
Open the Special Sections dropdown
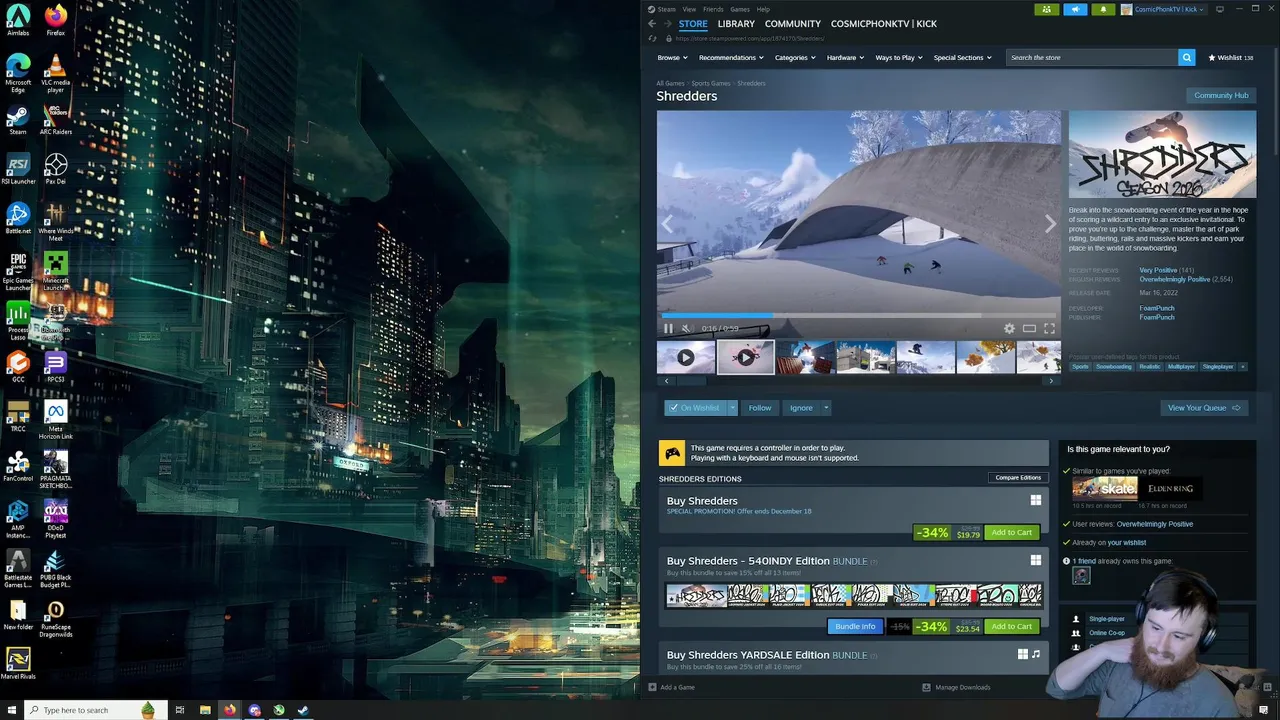click(962, 57)
